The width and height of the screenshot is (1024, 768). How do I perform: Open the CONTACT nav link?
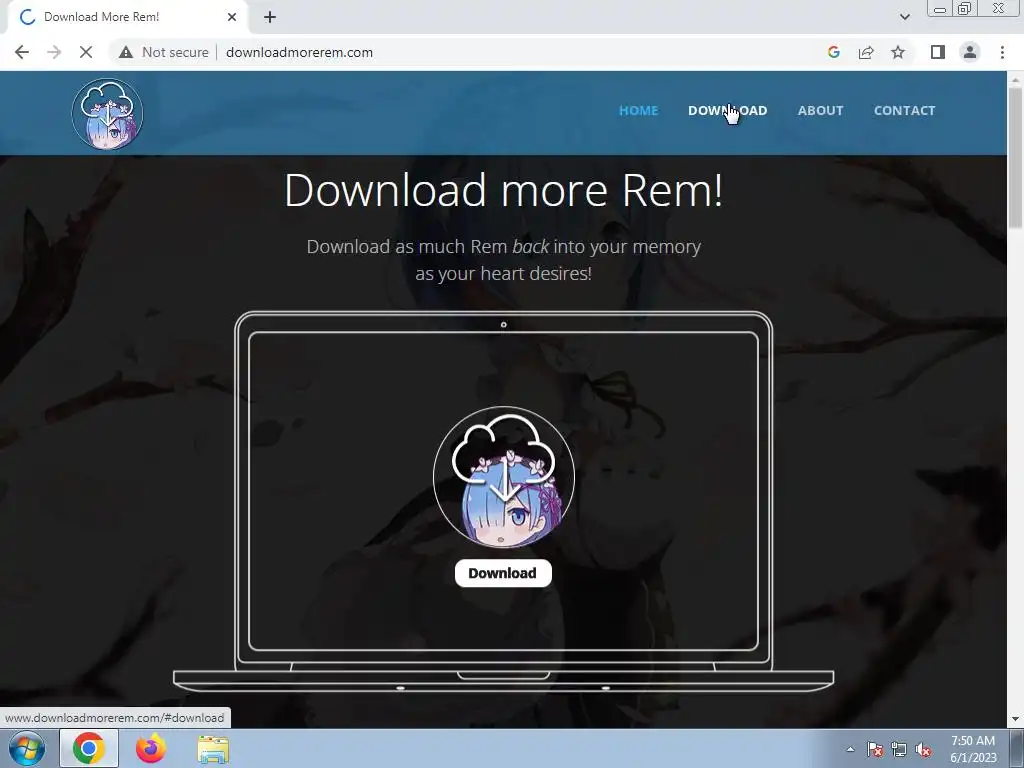[904, 110]
